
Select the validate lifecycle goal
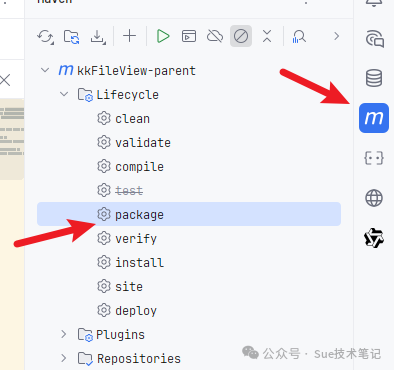point(143,143)
